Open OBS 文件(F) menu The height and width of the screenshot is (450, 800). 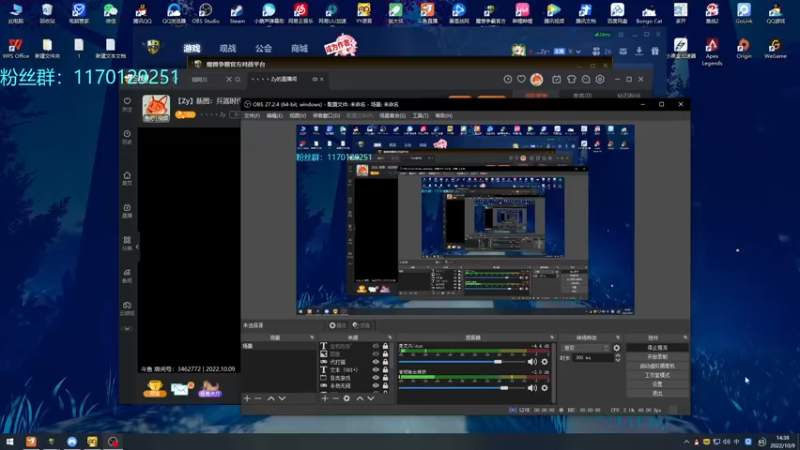click(252, 116)
